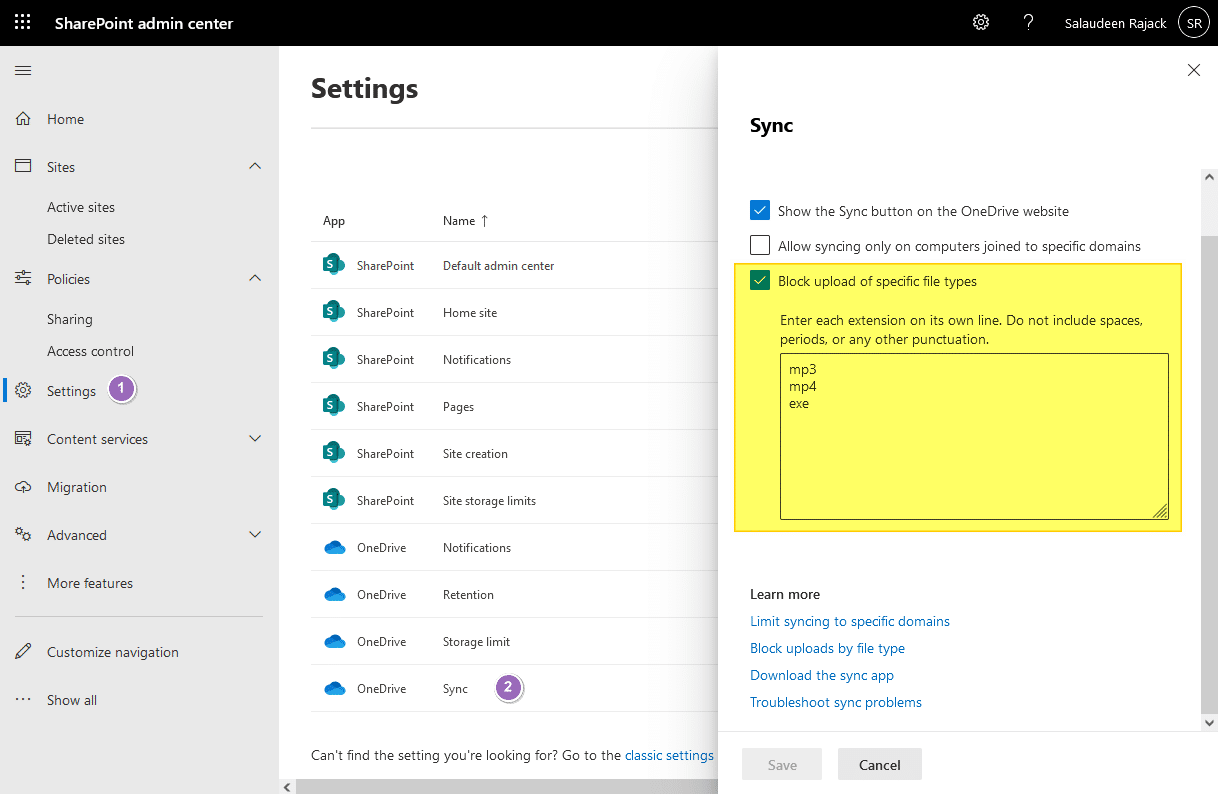Open Migration from the sidebar
This screenshot has width=1218, height=794.
pos(77,487)
